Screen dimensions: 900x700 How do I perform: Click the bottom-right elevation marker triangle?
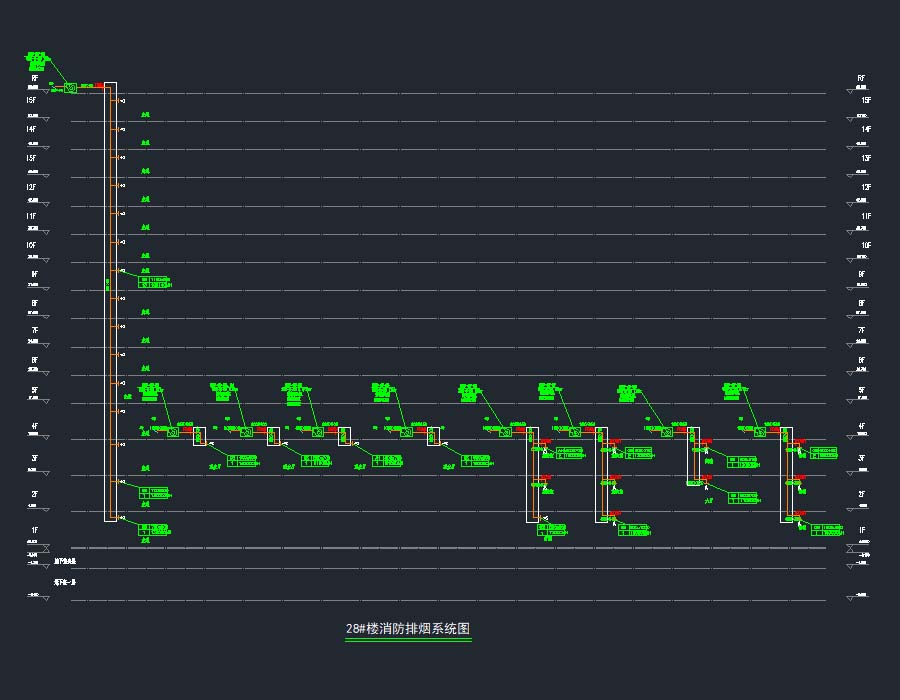click(851, 597)
